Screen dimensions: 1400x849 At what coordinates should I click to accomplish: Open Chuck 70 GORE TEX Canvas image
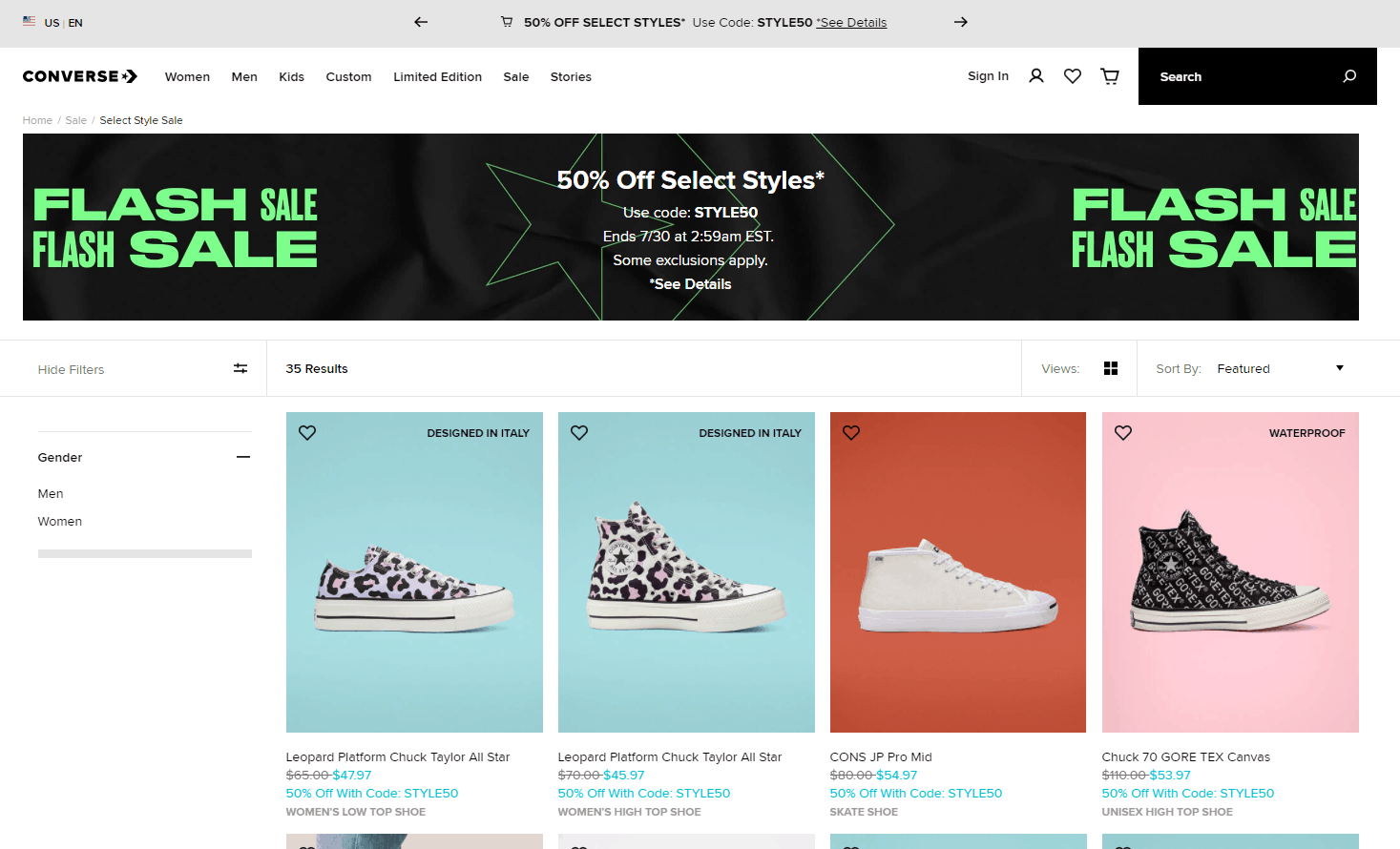pos(1230,572)
